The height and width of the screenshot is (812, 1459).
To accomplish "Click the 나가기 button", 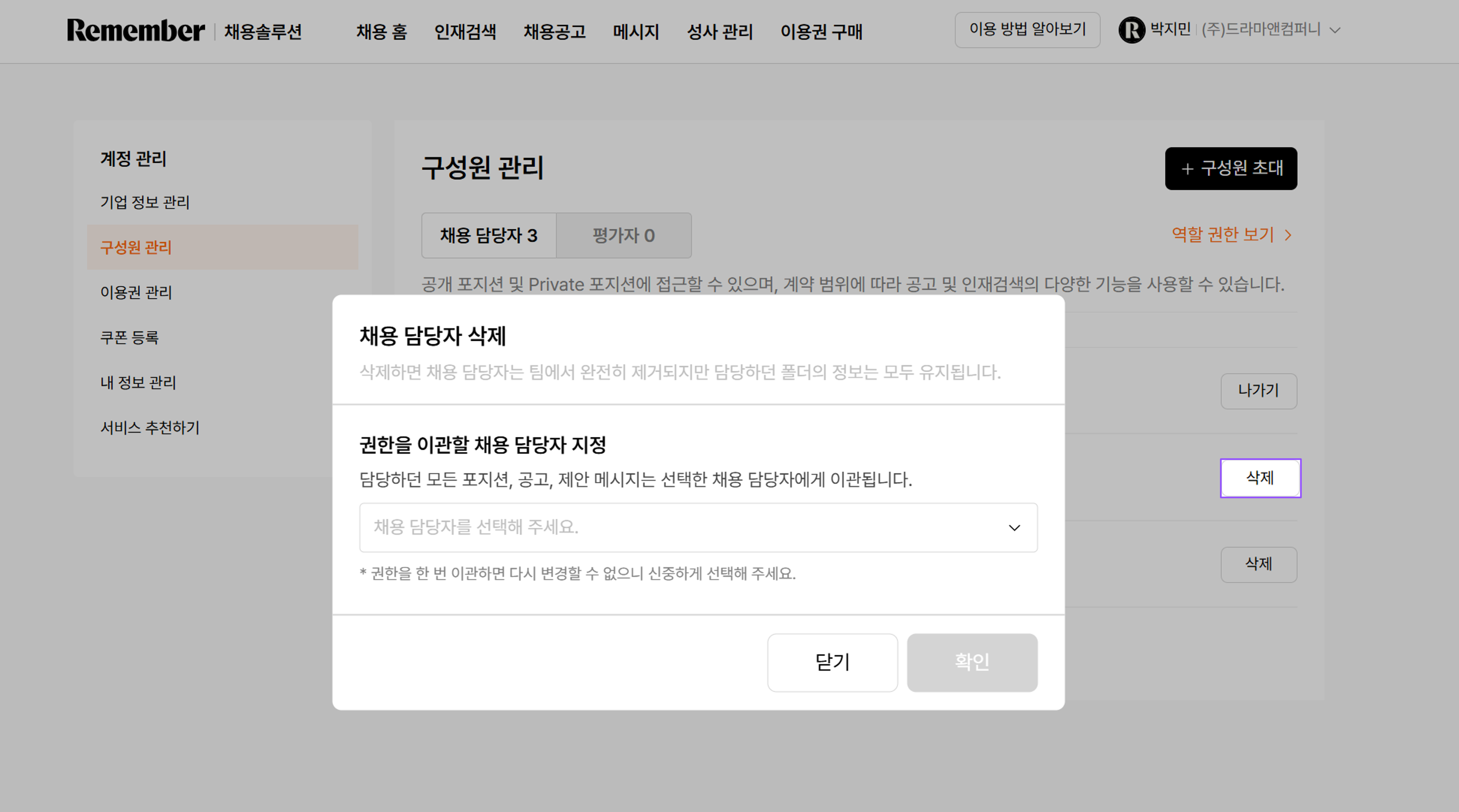I will (x=1259, y=391).
